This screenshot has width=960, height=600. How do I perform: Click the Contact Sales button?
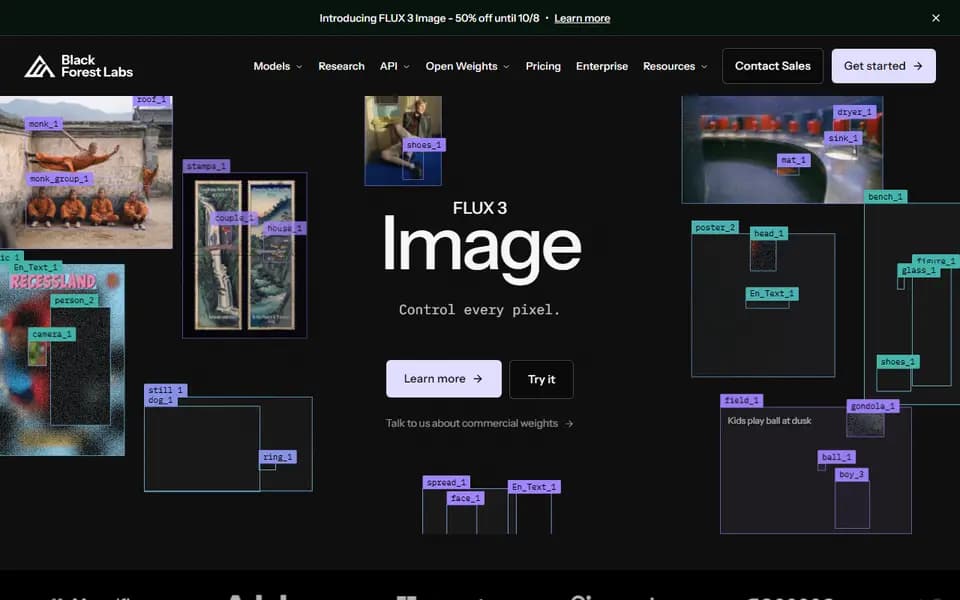[x=773, y=66]
